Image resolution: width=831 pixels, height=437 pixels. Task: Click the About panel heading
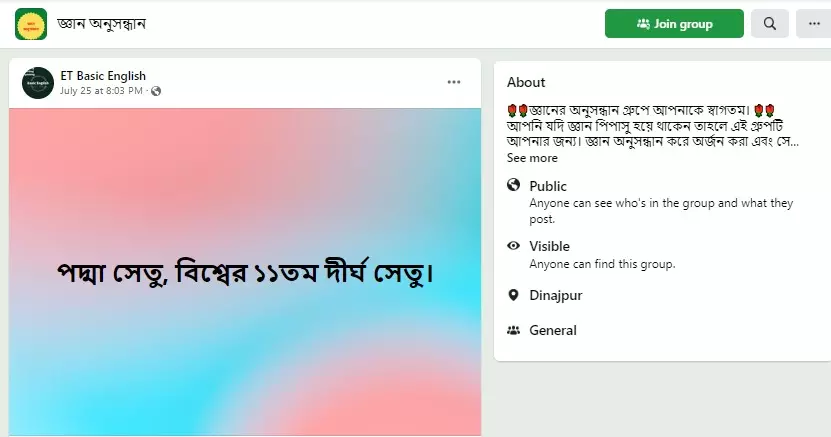point(526,82)
